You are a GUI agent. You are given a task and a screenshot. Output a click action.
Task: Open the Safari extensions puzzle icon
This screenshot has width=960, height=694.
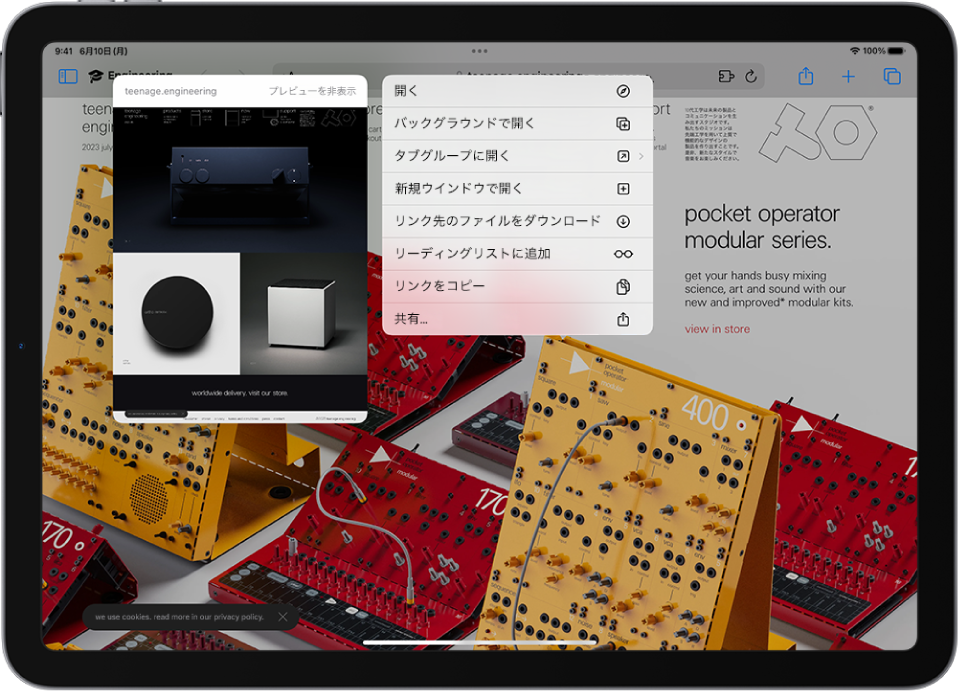(x=728, y=75)
